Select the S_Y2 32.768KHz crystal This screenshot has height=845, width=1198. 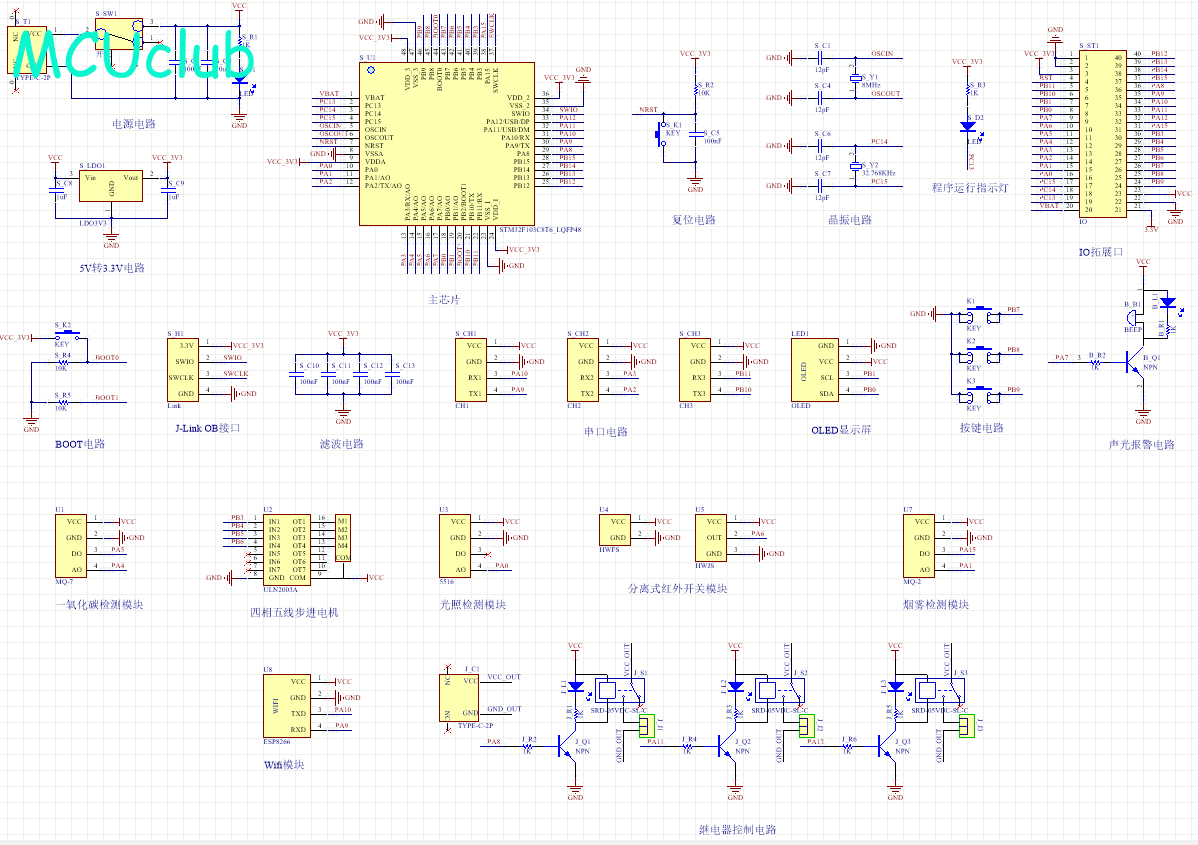click(855, 165)
